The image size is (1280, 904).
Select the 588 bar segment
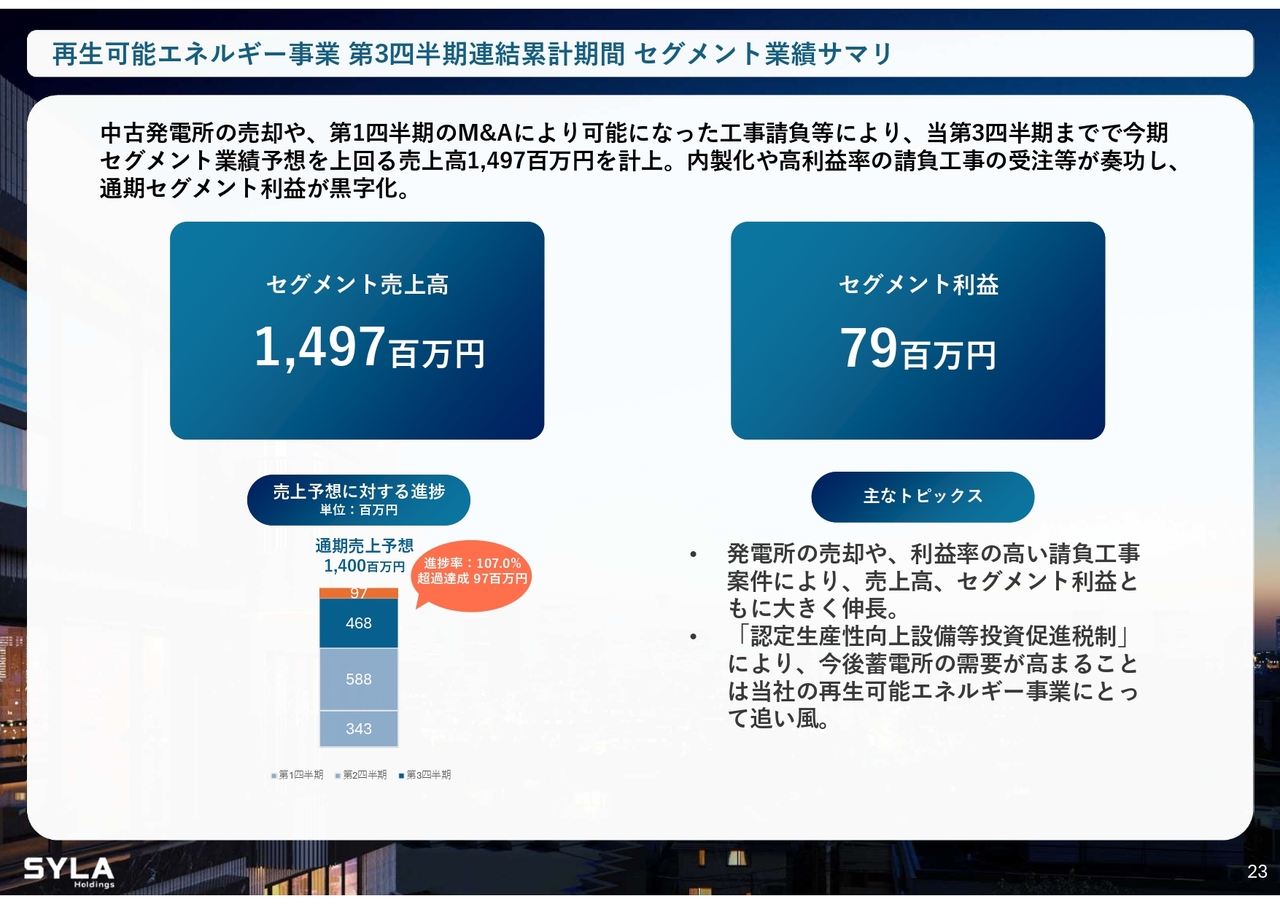(359, 679)
